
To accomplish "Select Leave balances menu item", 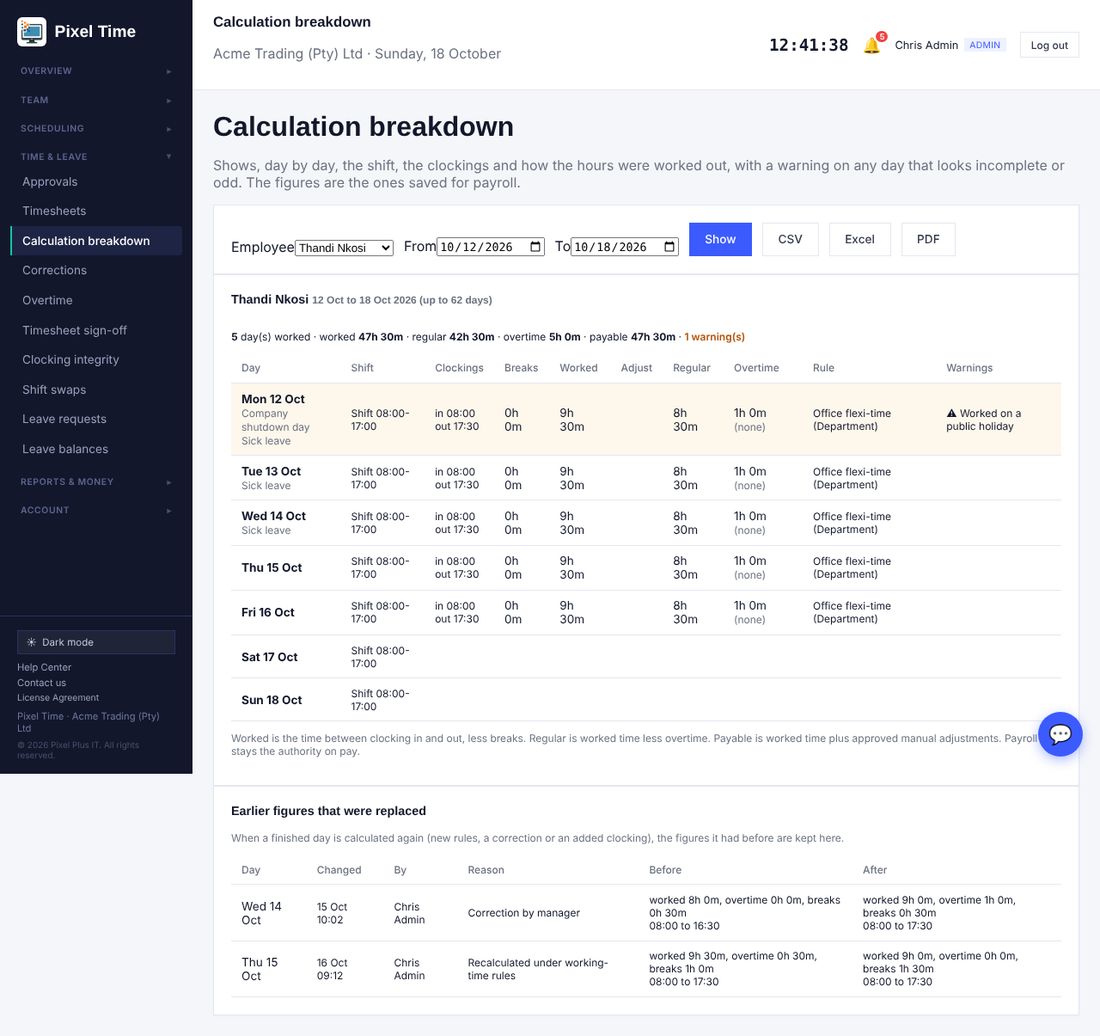I will [x=65, y=449].
